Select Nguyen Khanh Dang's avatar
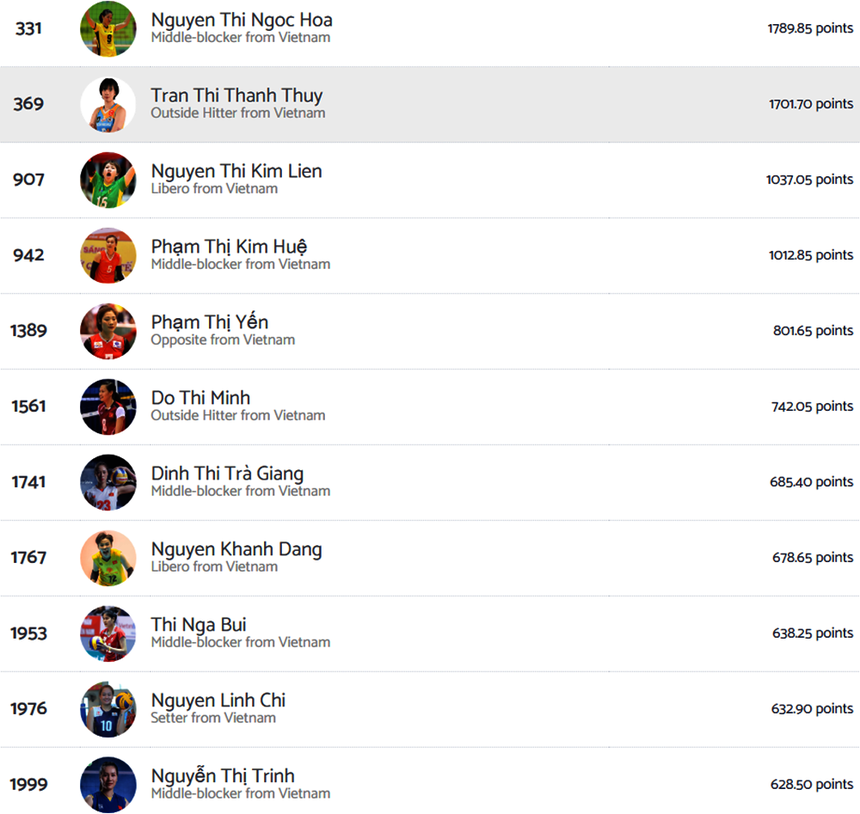The height and width of the screenshot is (814, 860). (108, 557)
